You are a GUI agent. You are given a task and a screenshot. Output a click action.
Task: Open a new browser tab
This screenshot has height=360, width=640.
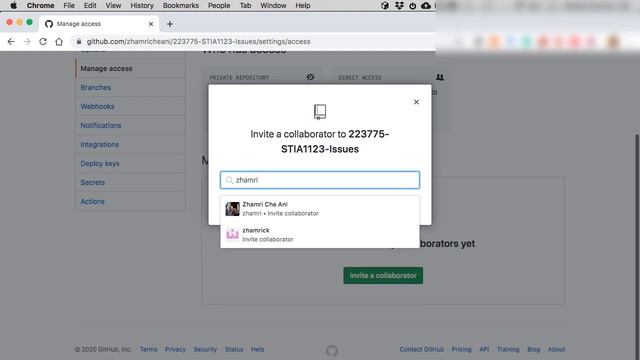pyautogui.click(x=170, y=24)
